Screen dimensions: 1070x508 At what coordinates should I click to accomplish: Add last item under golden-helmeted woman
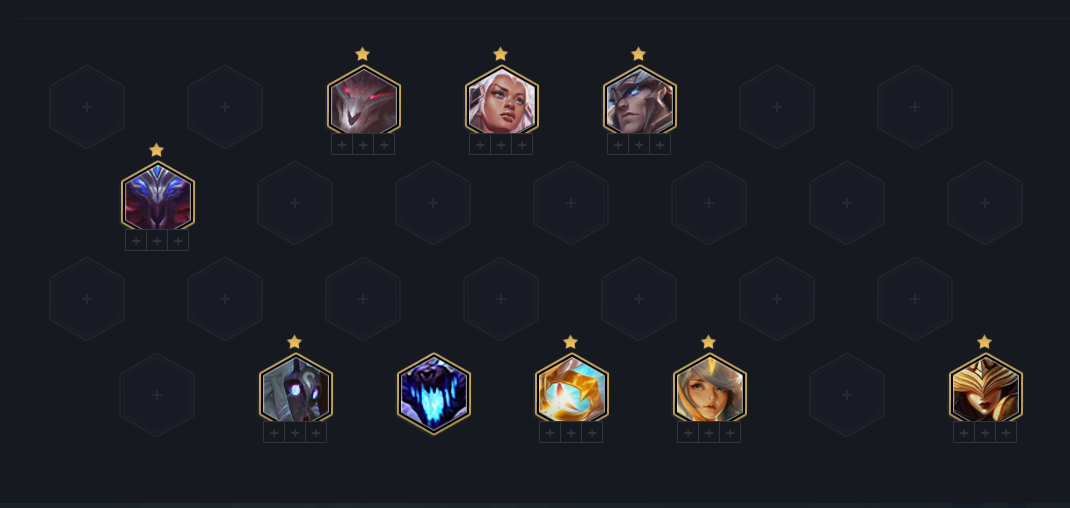pos(1005,432)
